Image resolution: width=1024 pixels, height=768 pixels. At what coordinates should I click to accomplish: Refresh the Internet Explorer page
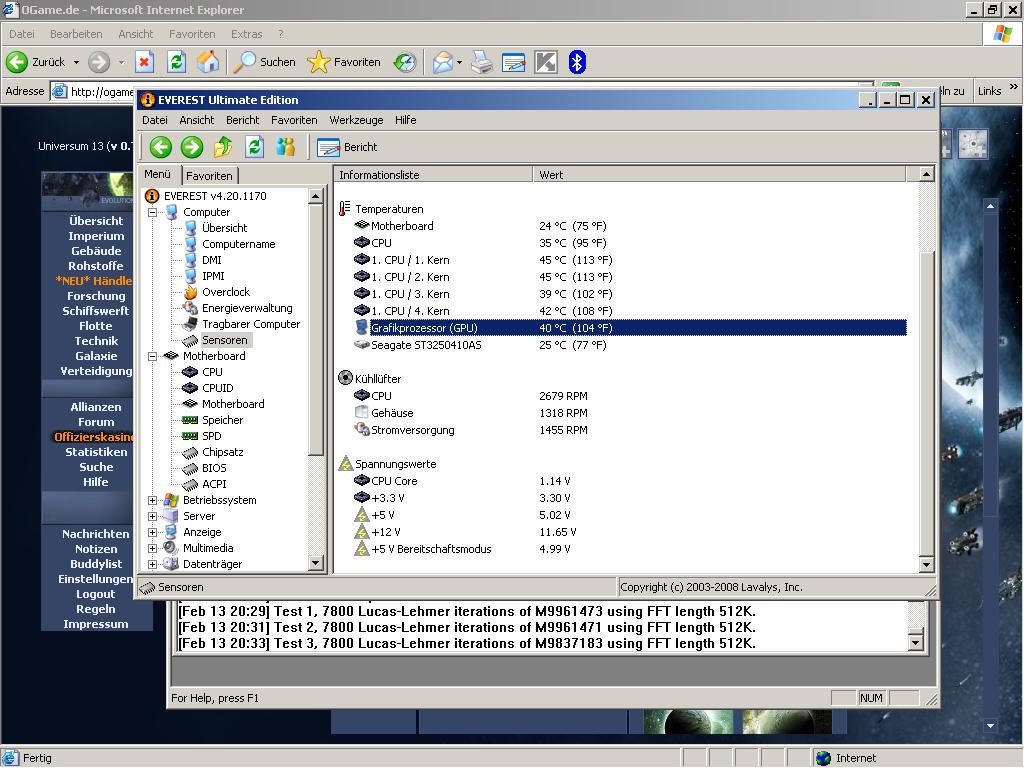click(176, 62)
